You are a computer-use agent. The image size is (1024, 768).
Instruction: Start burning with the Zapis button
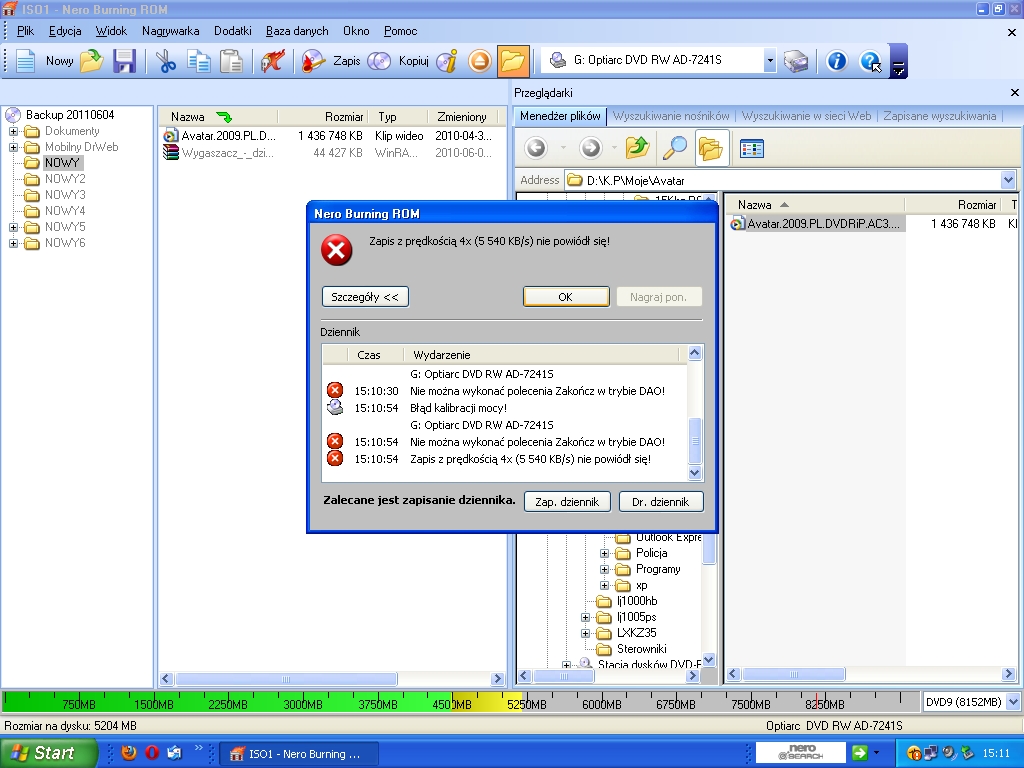pos(331,61)
